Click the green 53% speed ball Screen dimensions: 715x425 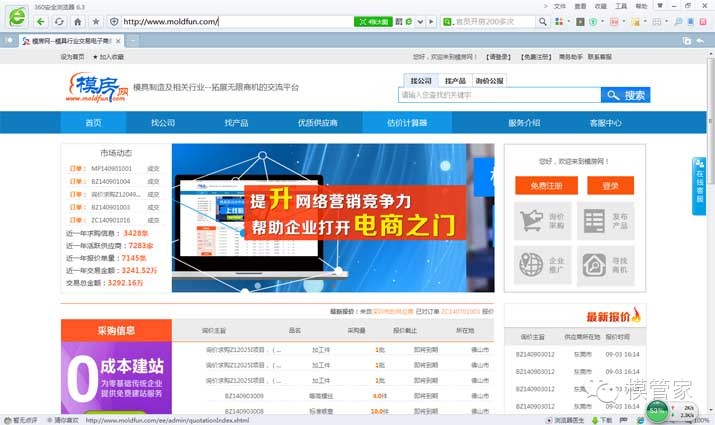tap(657, 411)
